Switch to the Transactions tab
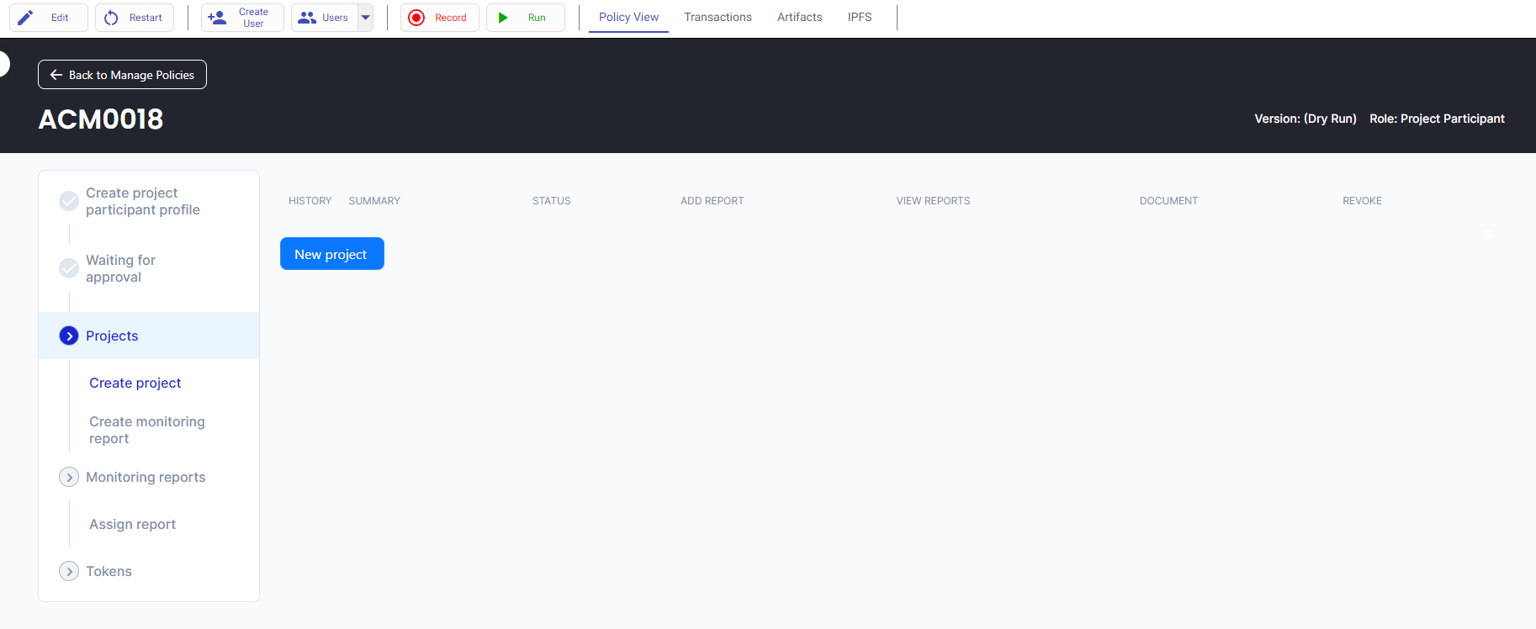1536x629 pixels. [x=717, y=17]
